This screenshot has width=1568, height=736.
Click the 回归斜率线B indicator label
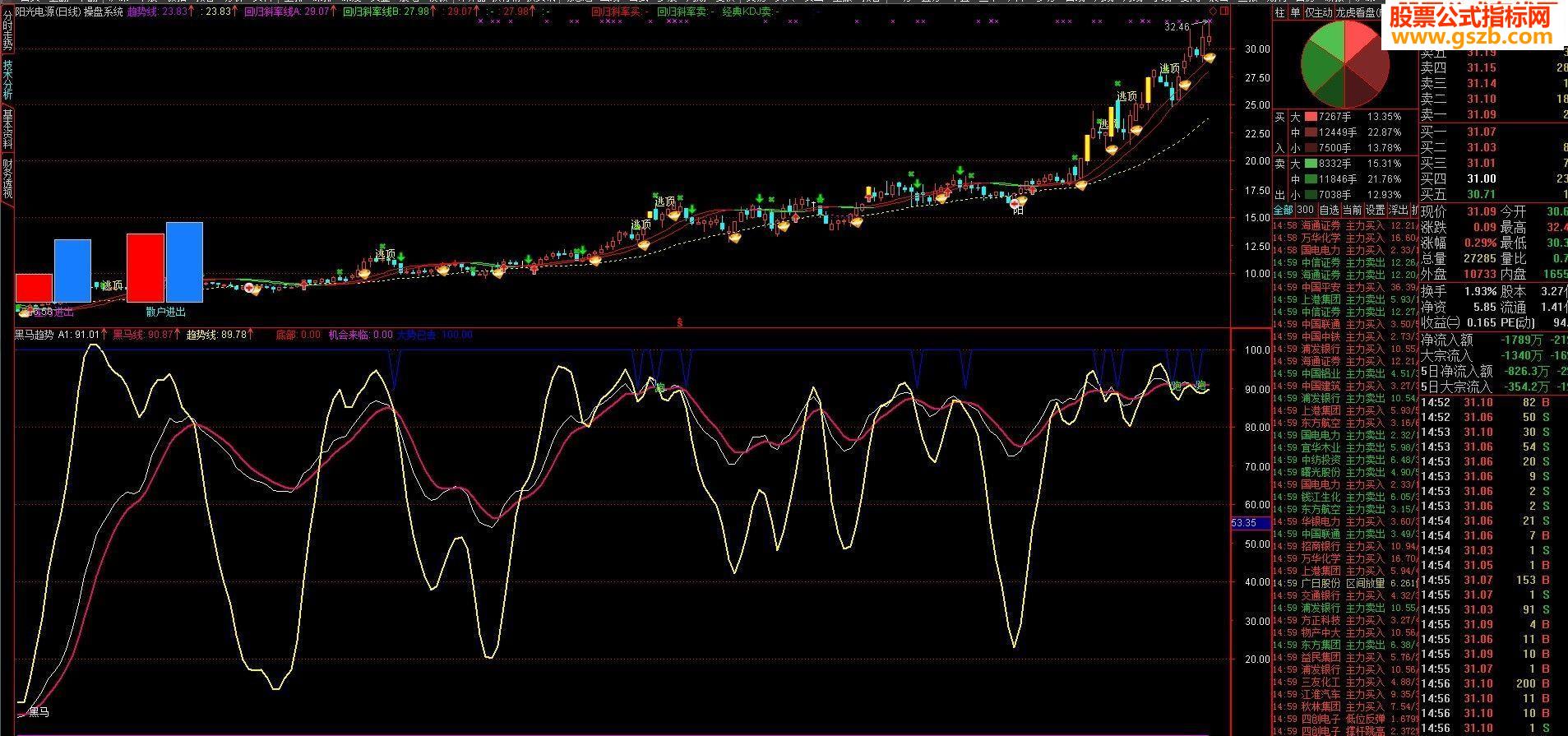(x=391, y=12)
